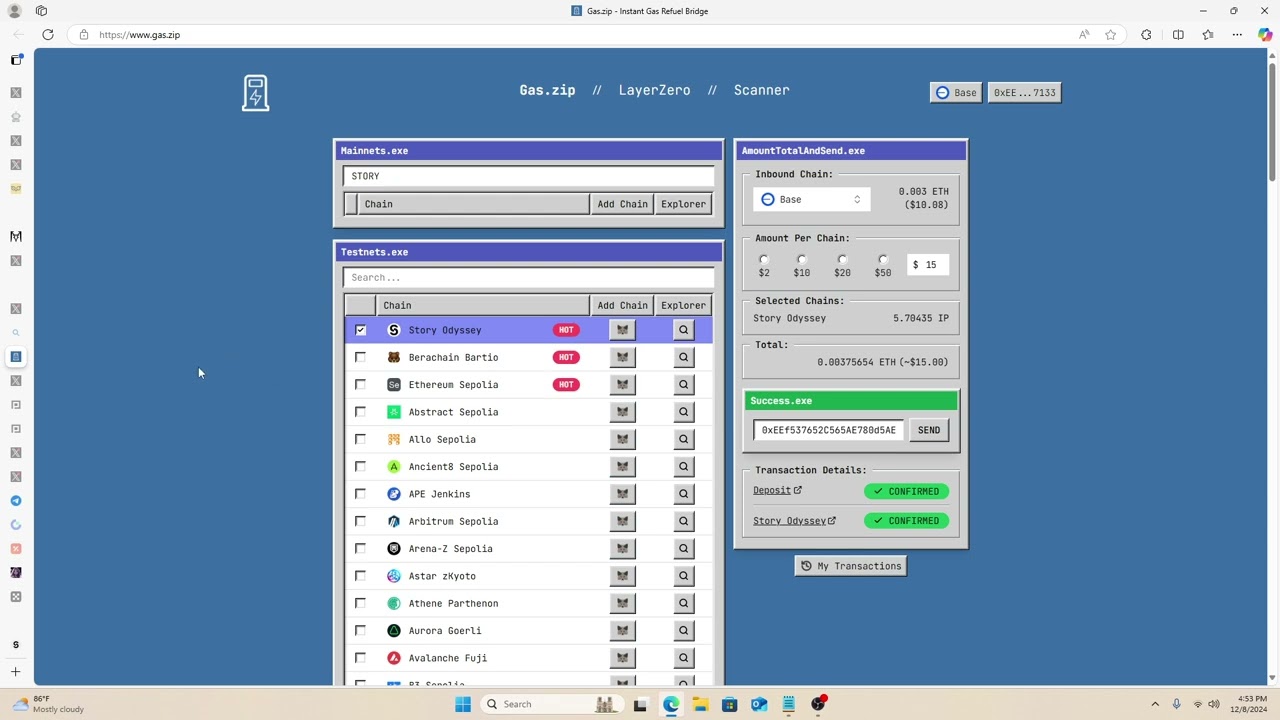Image resolution: width=1280 pixels, height=720 pixels.
Task: Open explorer for APE Jenkins row
Action: tap(684, 494)
